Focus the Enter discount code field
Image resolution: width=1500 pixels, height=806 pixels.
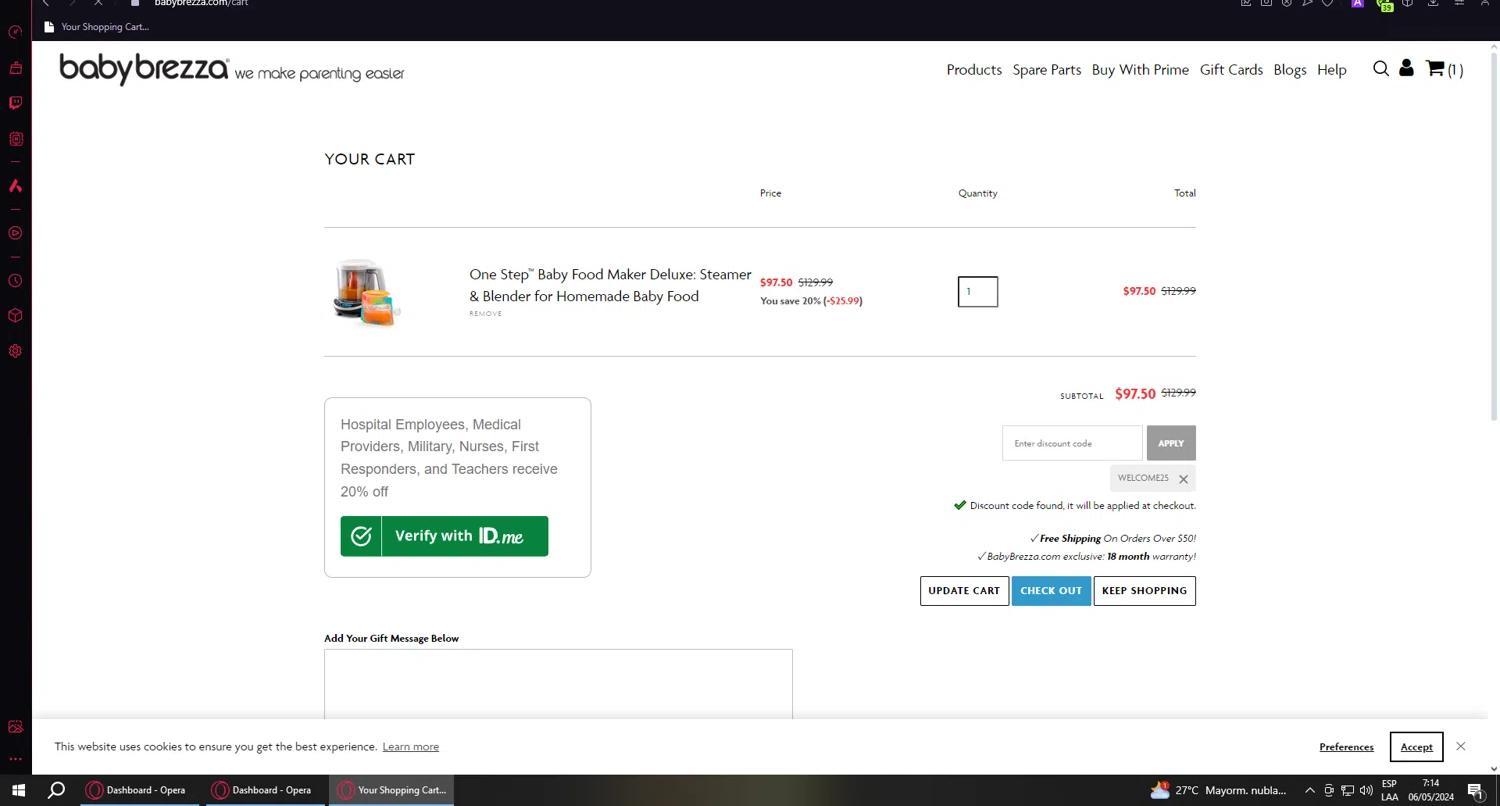coord(1072,443)
